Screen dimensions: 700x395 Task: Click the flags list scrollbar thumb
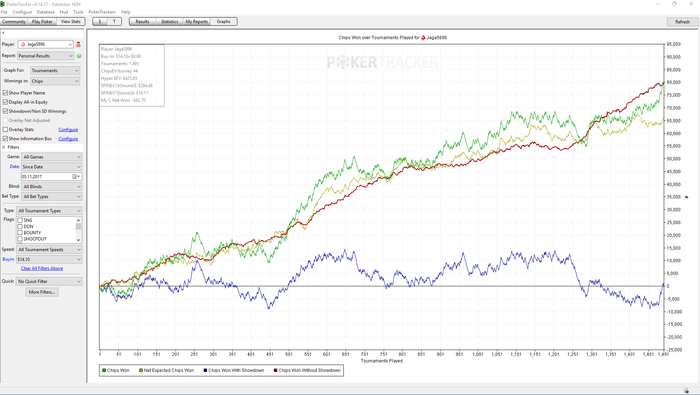(x=79, y=226)
